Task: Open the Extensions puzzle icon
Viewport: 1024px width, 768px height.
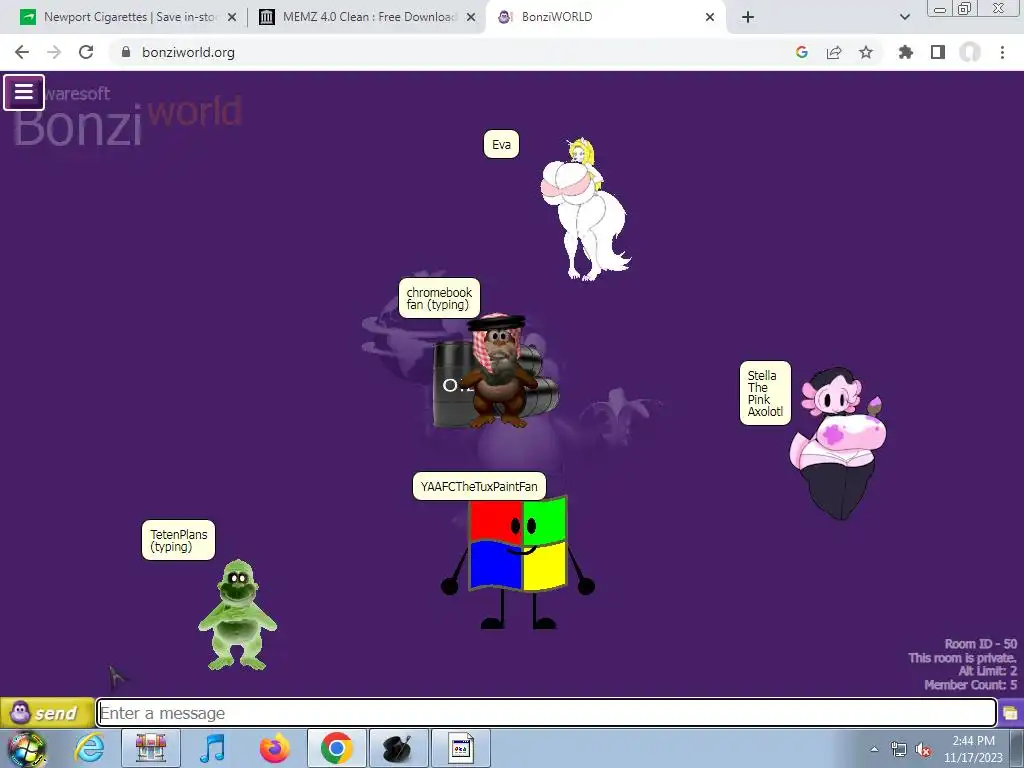Action: point(905,52)
